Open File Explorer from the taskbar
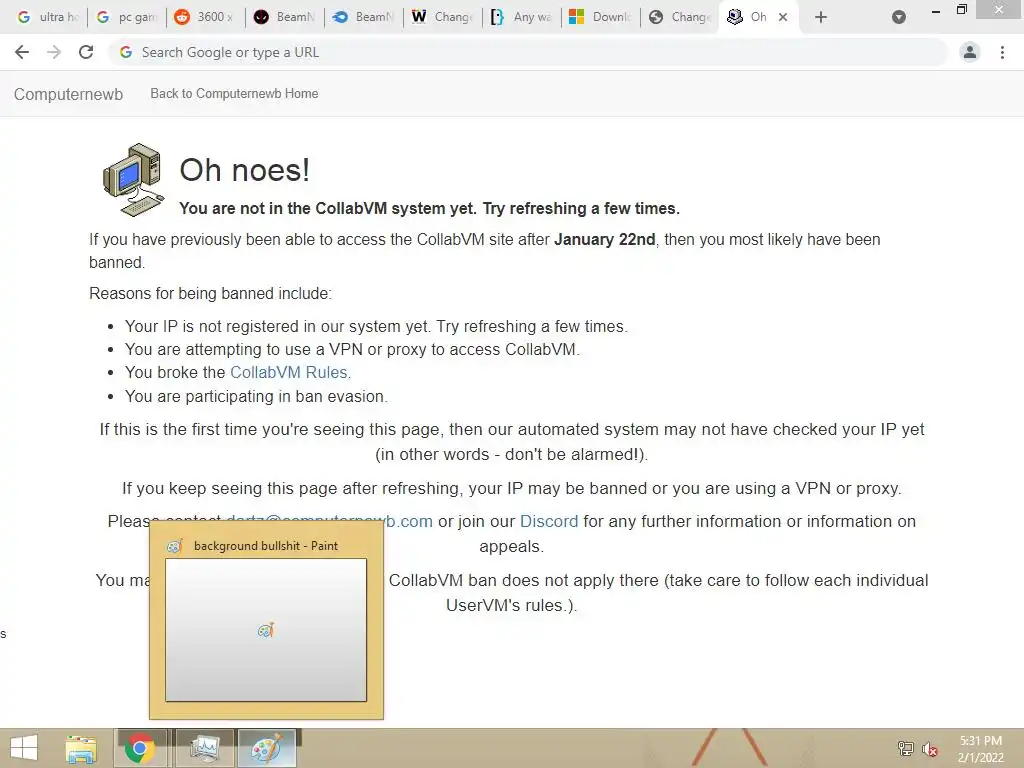This screenshot has width=1024, height=768. click(81, 748)
